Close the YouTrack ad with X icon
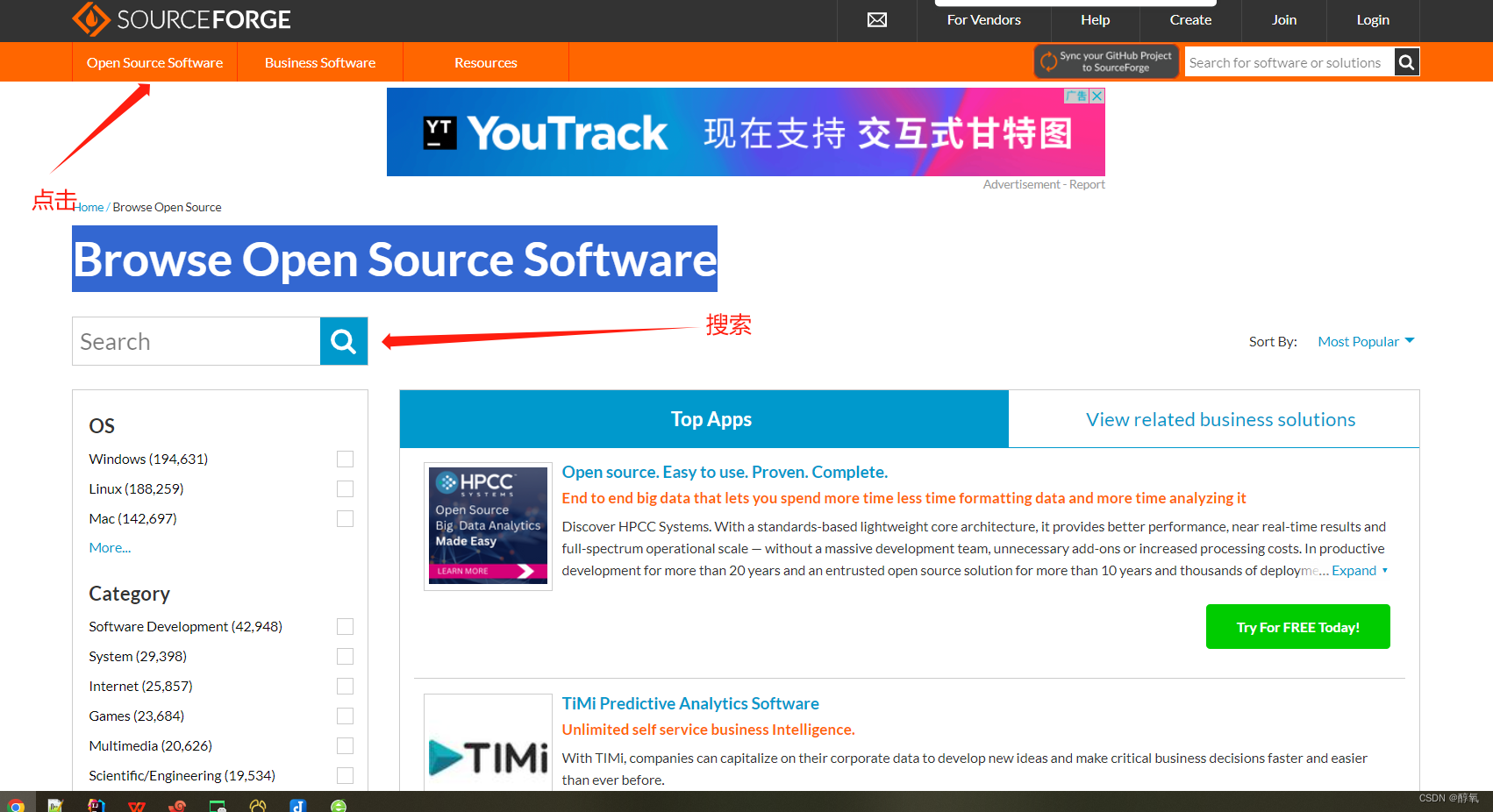Image resolution: width=1493 pixels, height=812 pixels. pyautogui.click(x=1097, y=96)
